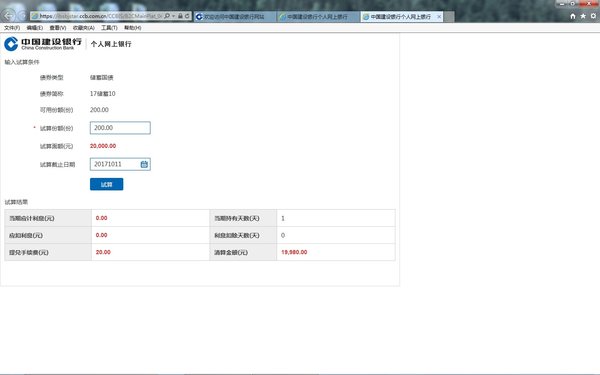This screenshot has height=375, width=600.
Task: Switch to the first CCB website tab
Action: click(235, 16)
